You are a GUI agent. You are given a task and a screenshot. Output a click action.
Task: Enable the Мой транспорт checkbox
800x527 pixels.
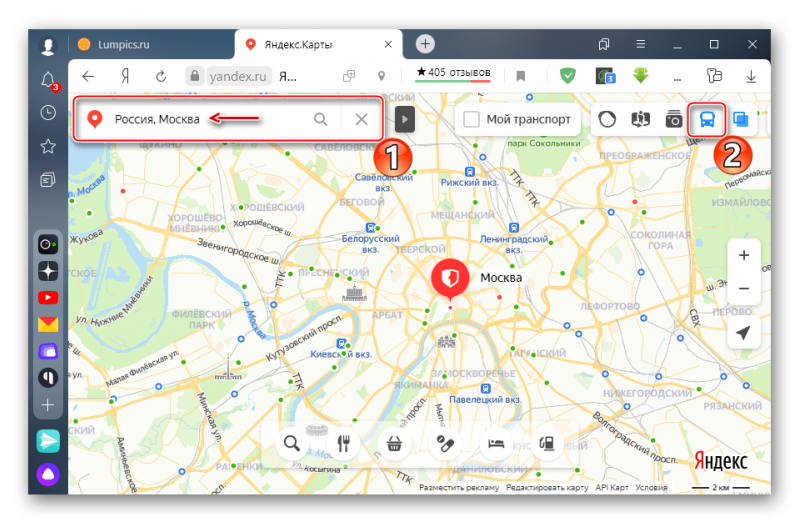tap(471, 119)
